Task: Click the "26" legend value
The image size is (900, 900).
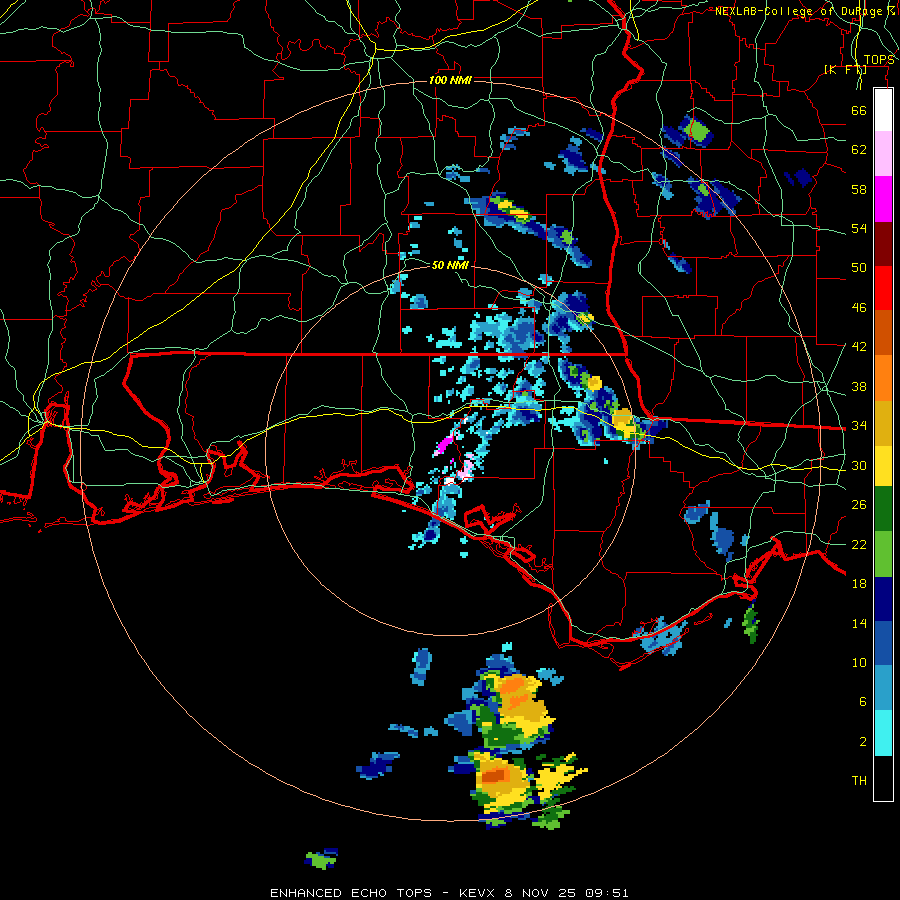Action: 859,505
